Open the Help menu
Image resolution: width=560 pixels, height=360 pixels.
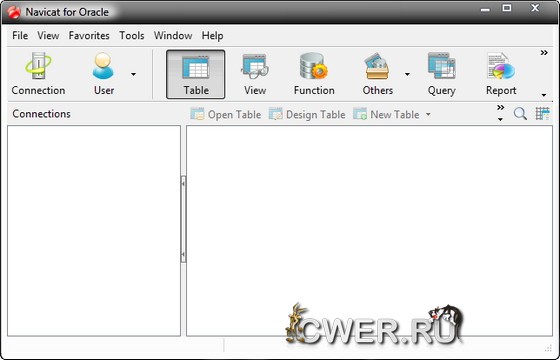coord(212,36)
